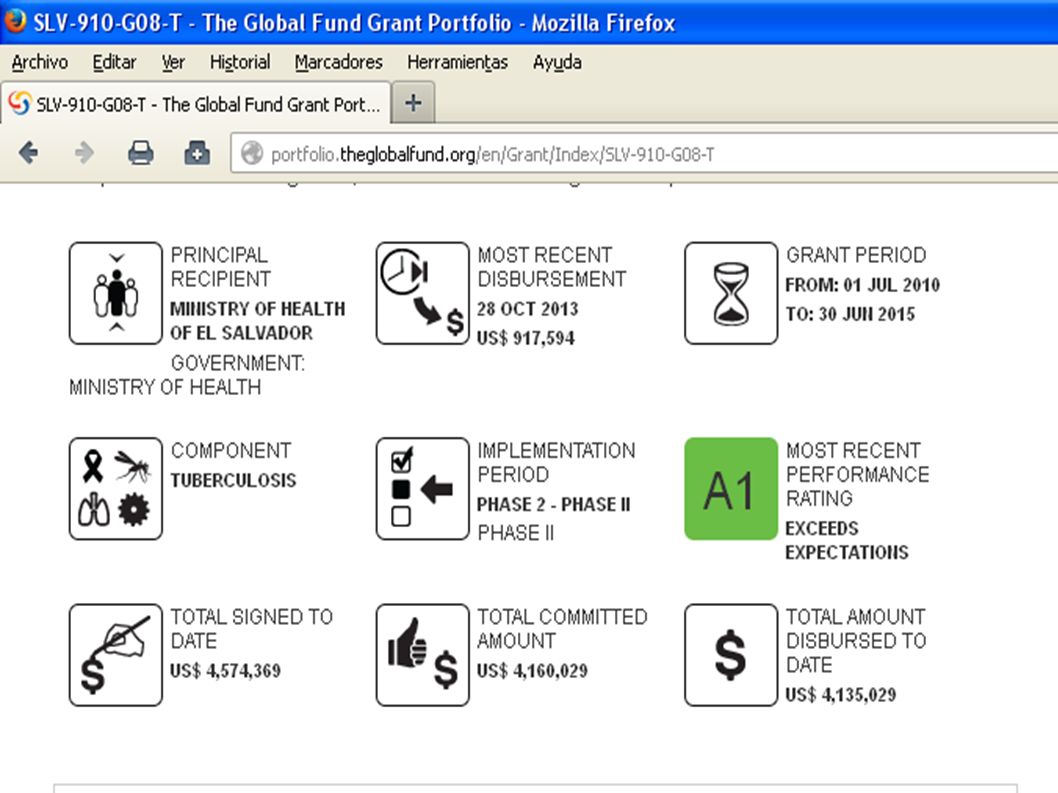Image resolution: width=1058 pixels, height=793 pixels.
Task: Click the Total Committed thumbs-up icon
Action: [x=422, y=655]
